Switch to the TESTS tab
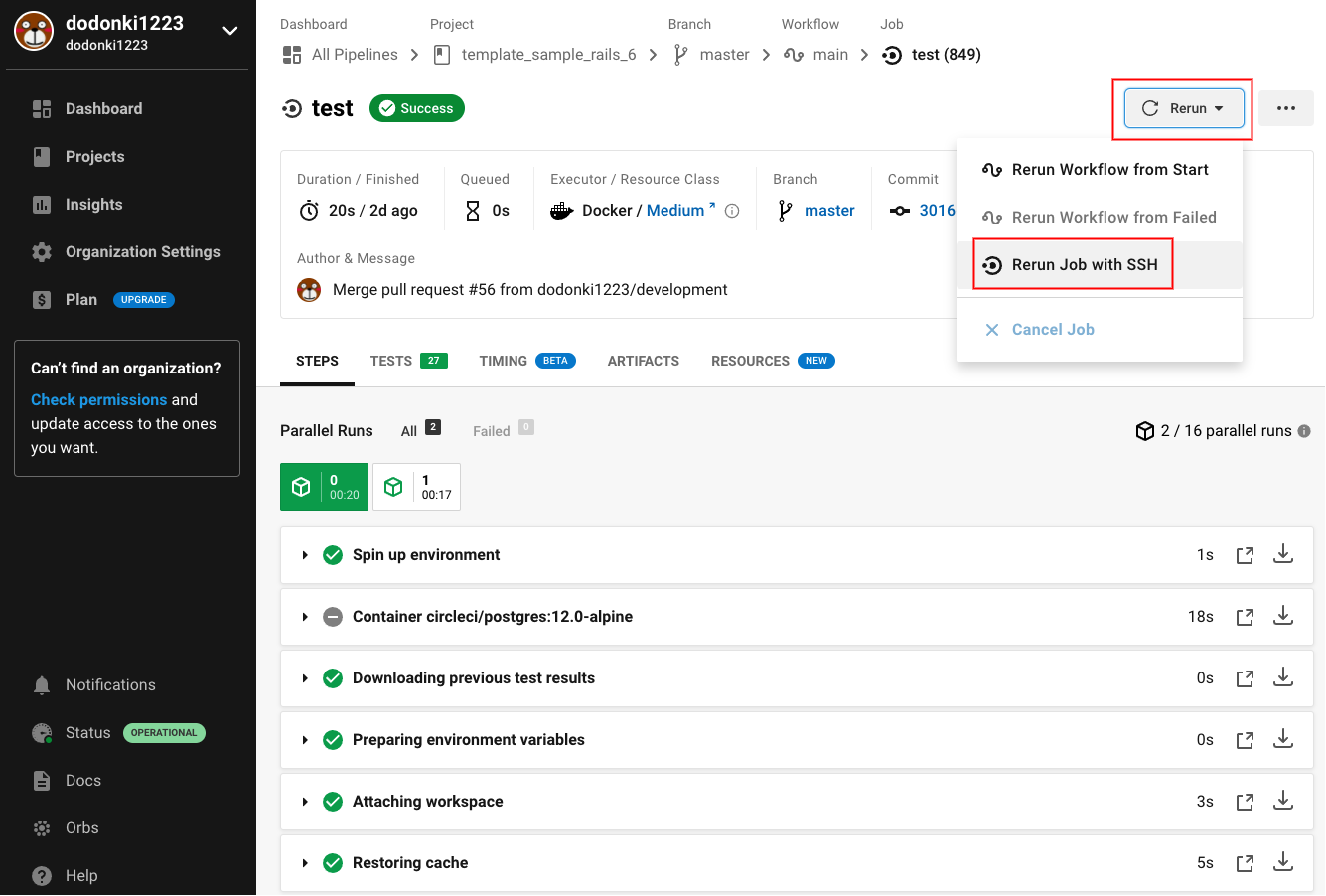This screenshot has height=896, width=1326. (x=409, y=362)
